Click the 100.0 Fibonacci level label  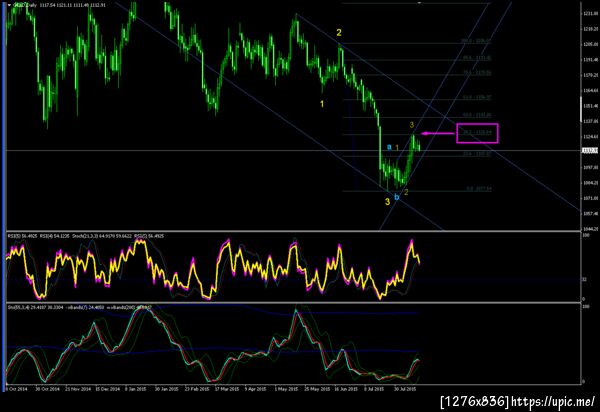tap(476, 41)
